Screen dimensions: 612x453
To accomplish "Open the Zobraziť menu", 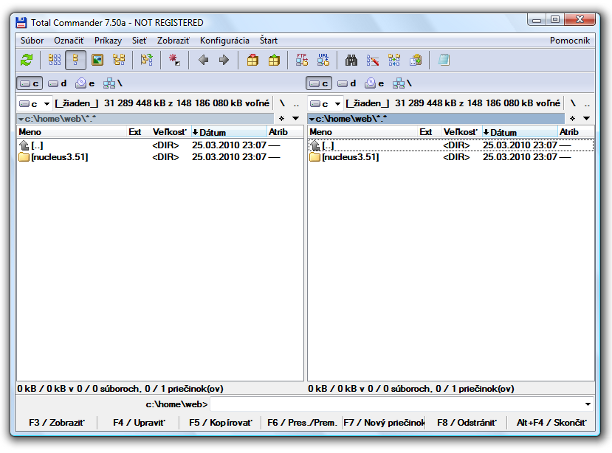I will [x=173, y=41].
